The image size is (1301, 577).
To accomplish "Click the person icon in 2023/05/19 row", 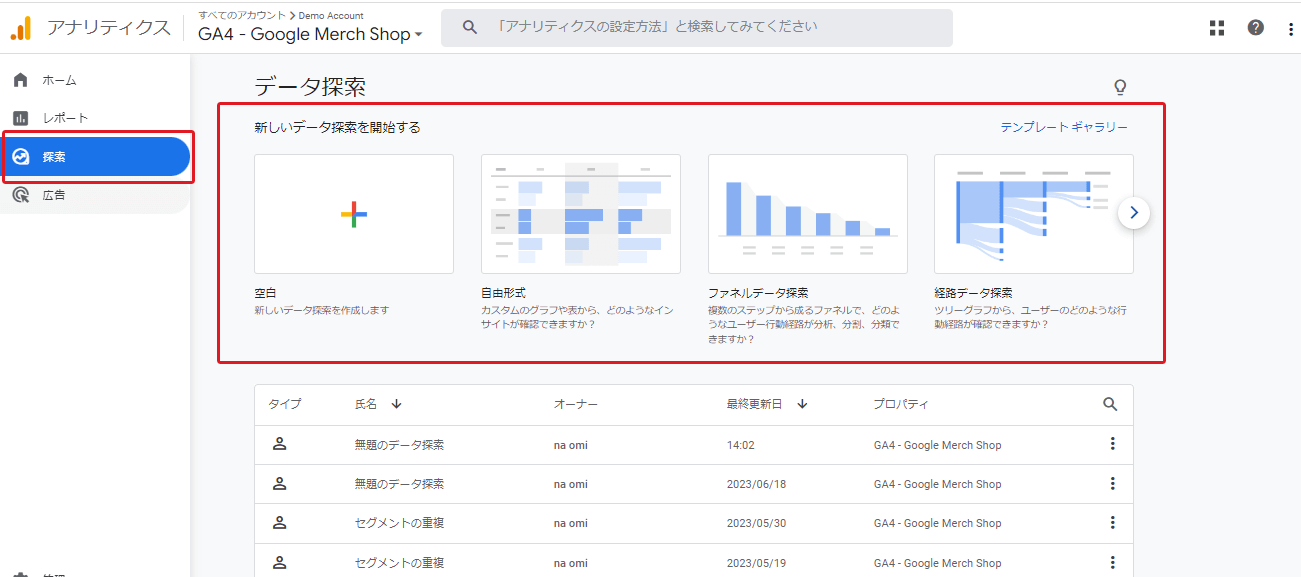I will point(280,563).
